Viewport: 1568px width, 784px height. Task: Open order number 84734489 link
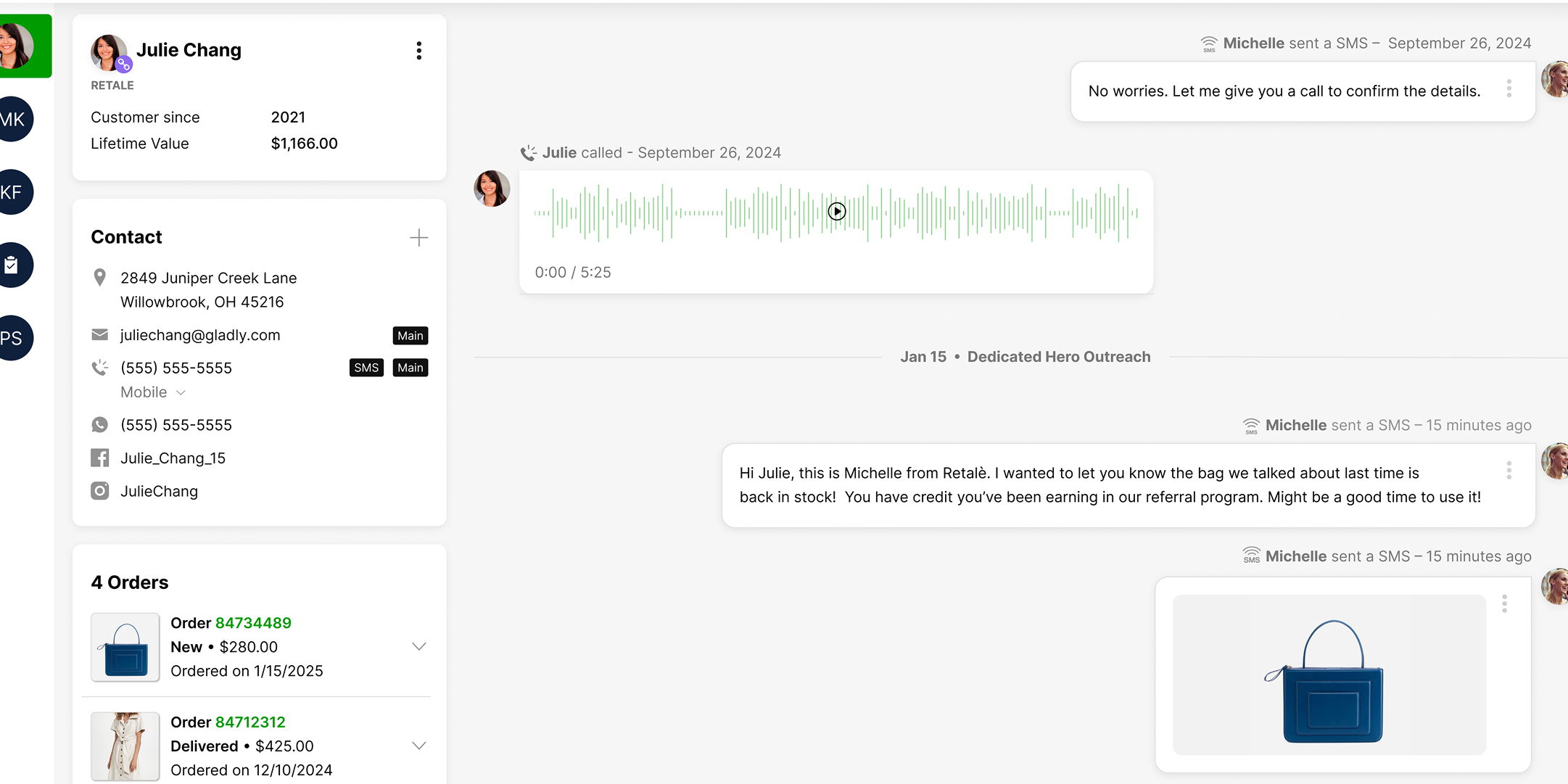[x=253, y=623]
